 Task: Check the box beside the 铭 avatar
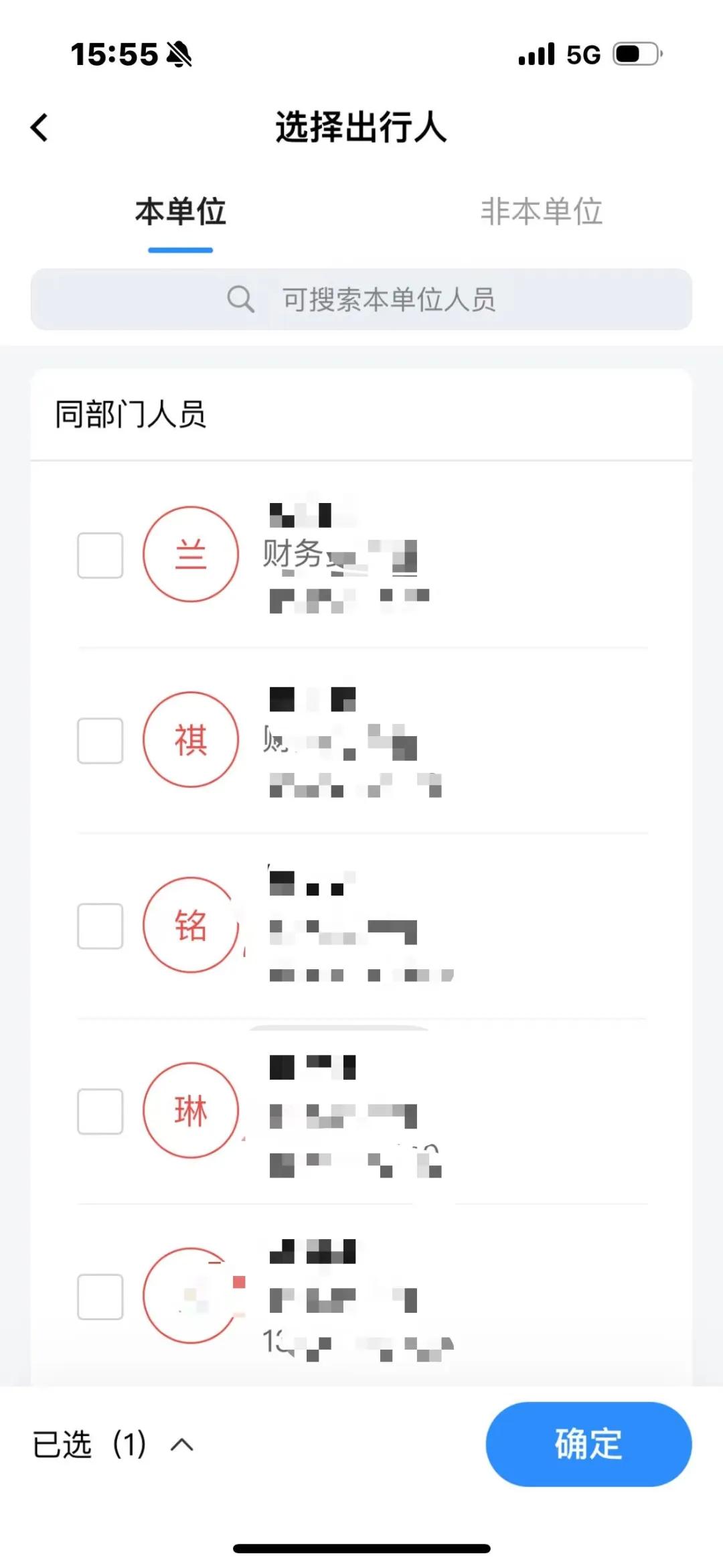[x=100, y=926]
